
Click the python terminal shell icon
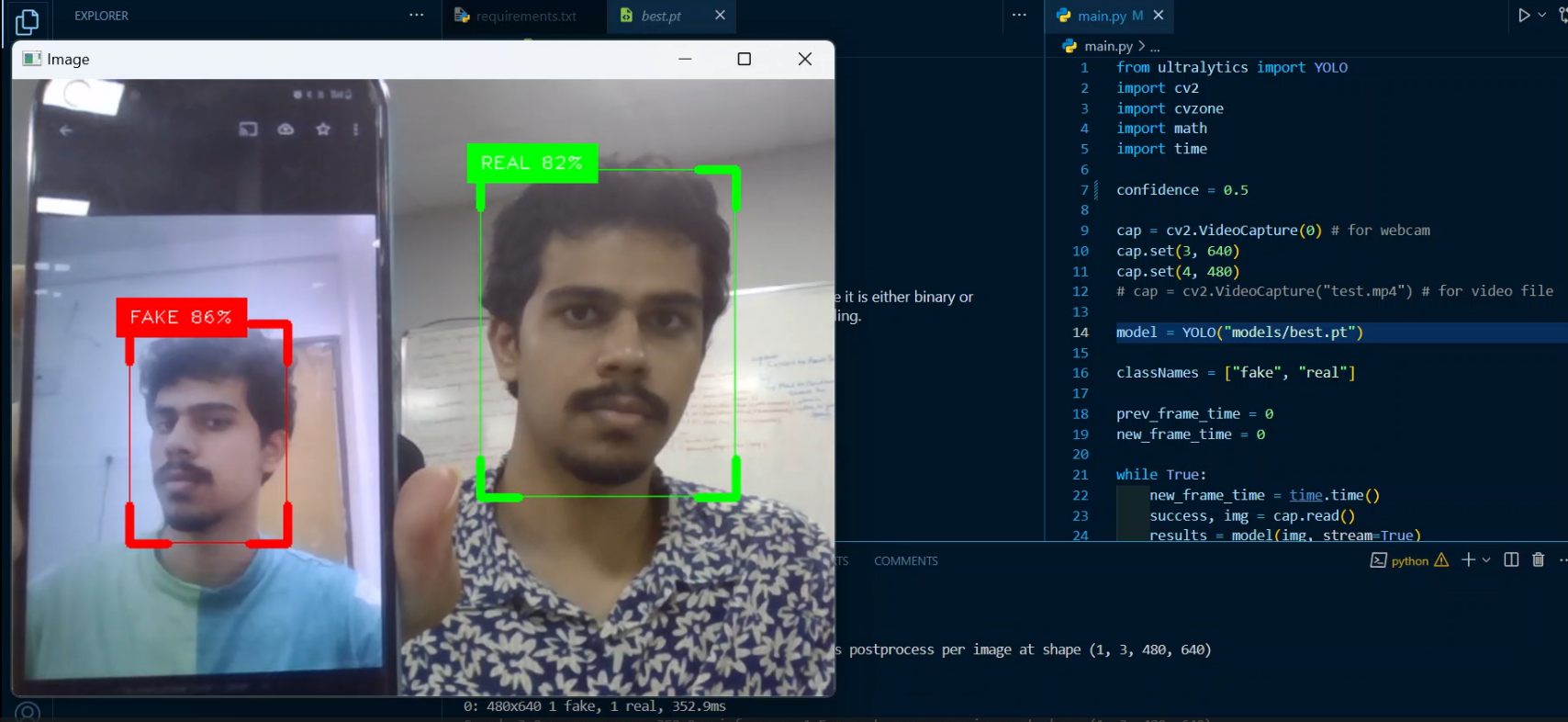click(1378, 560)
